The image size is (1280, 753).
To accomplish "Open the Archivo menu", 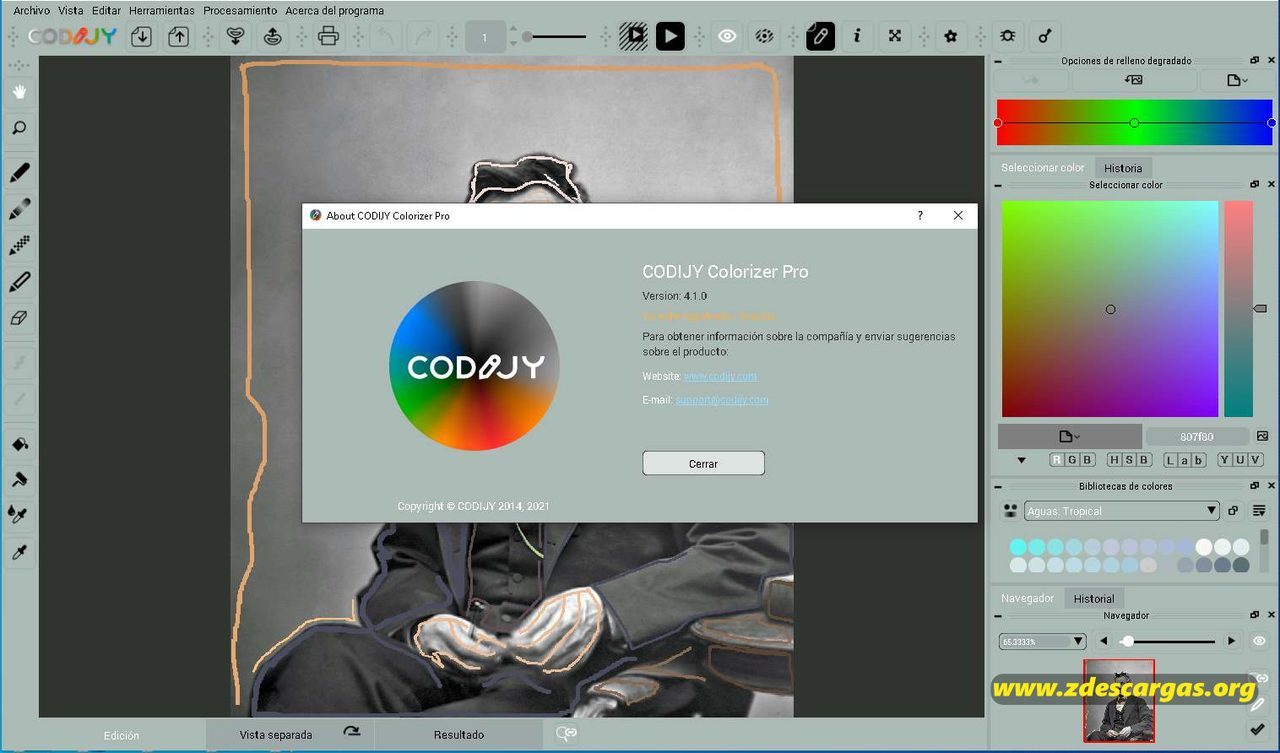I will tap(31, 11).
